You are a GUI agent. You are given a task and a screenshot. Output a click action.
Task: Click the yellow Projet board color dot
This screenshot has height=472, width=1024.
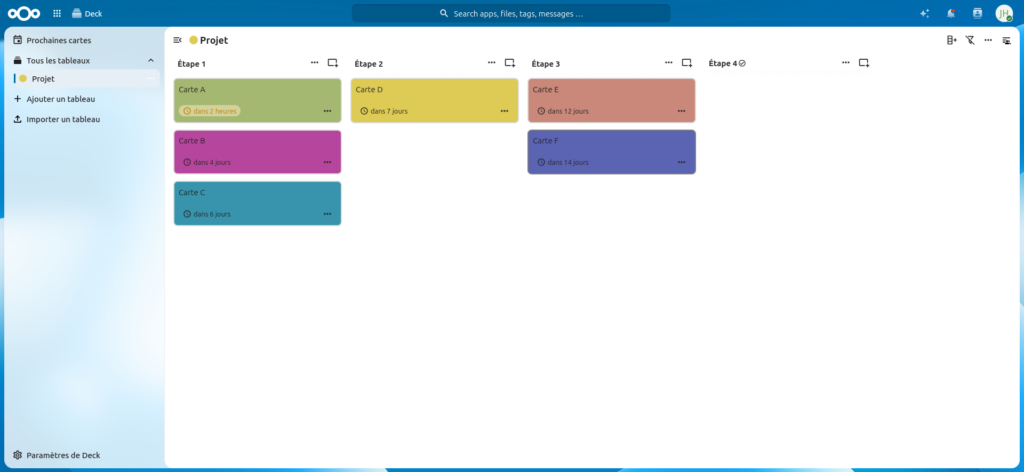tap(193, 40)
